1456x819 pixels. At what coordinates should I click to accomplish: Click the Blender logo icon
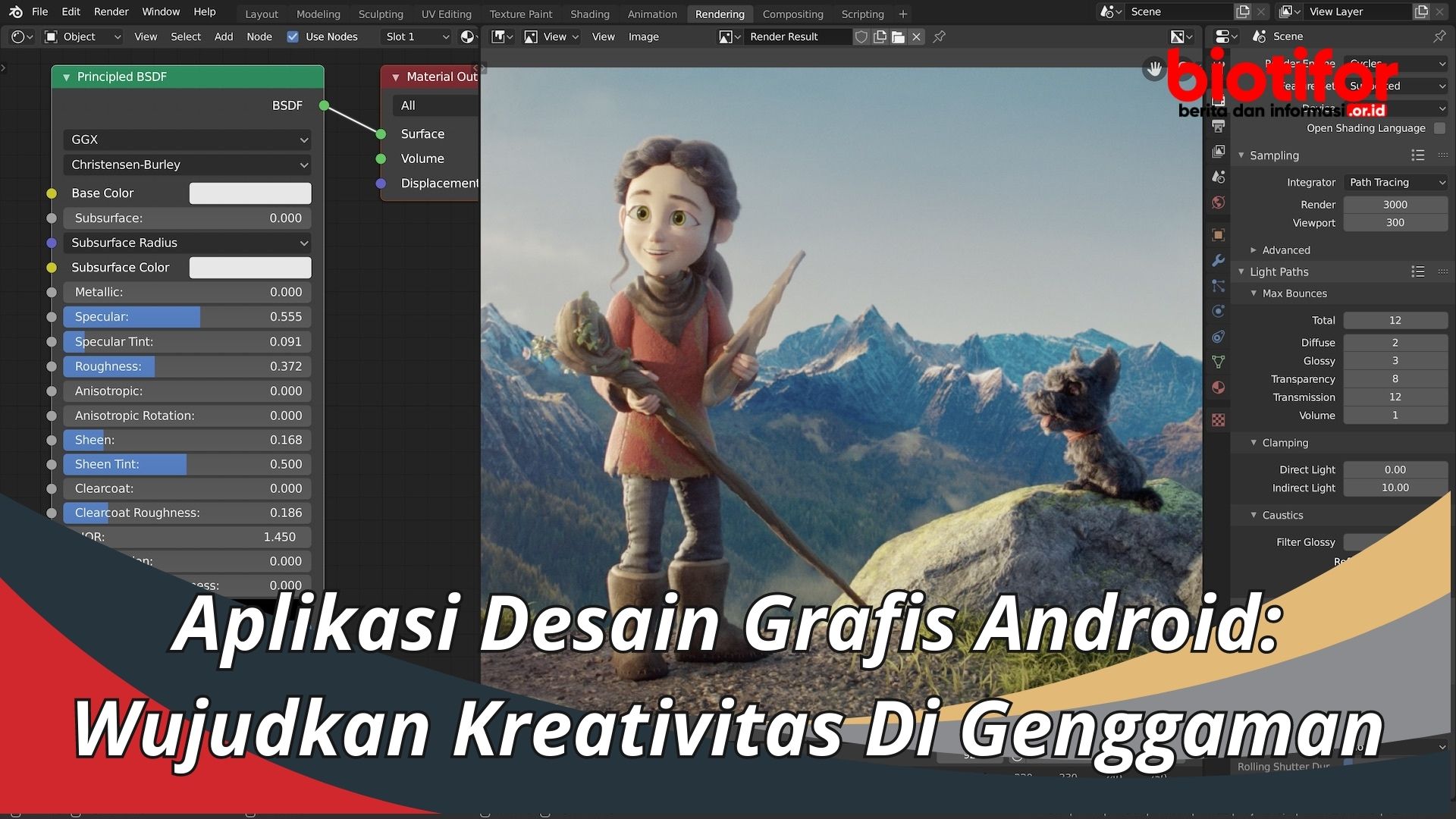[16, 11]
